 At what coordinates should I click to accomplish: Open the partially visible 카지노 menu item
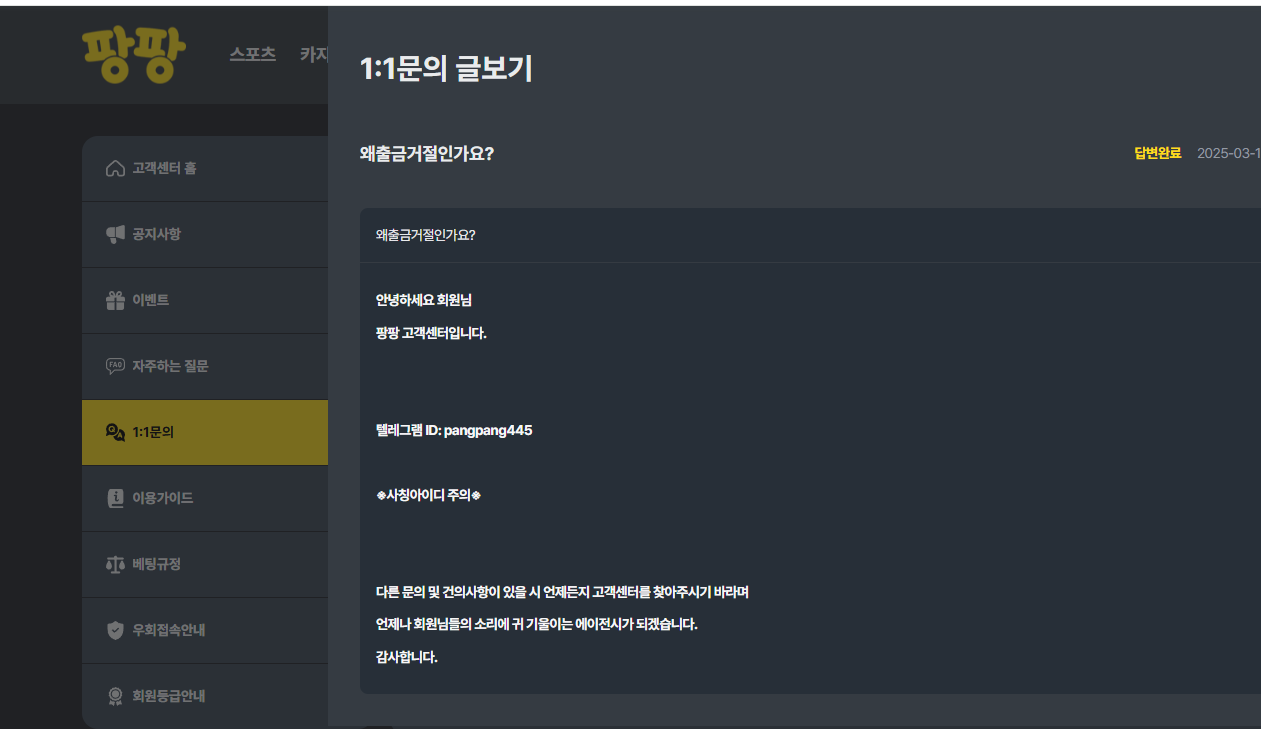click(314, 54)
